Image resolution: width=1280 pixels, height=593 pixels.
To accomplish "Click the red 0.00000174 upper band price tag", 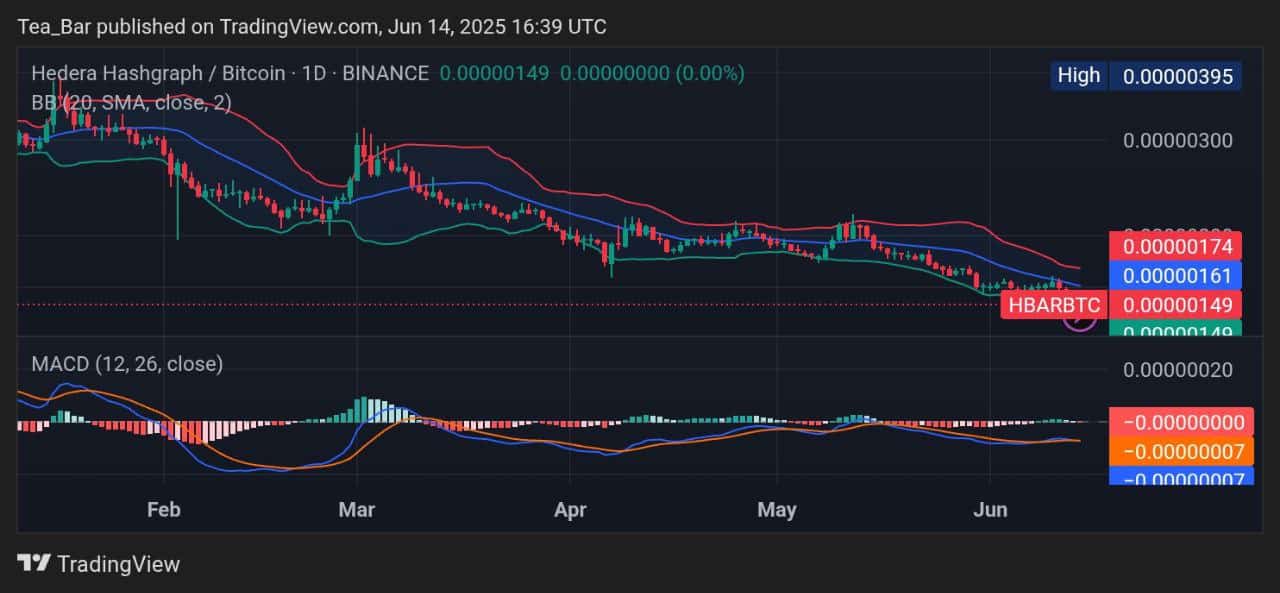I will 1176,245.
